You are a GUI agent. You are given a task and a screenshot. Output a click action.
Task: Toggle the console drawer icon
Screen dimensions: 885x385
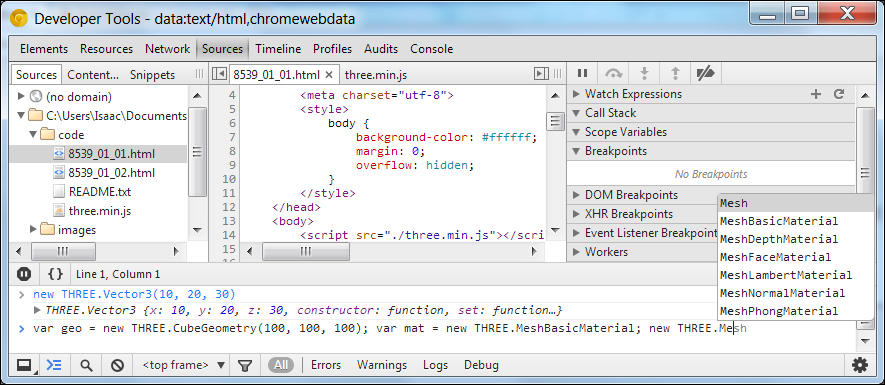pyautogui.click(x=54, y=365)
